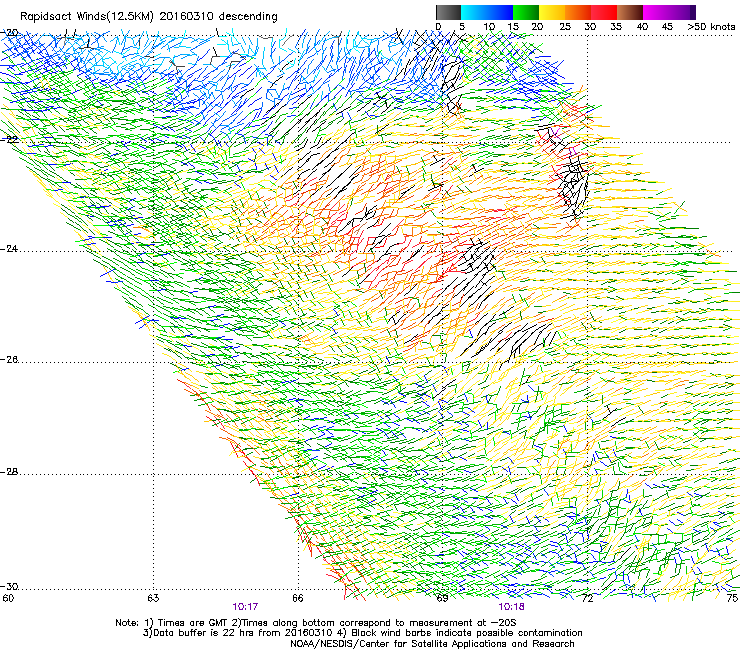This screenshot has height=650, width=740.
Task: Click the NOAA/NESDIS credit line
Action: coord(432,644)
